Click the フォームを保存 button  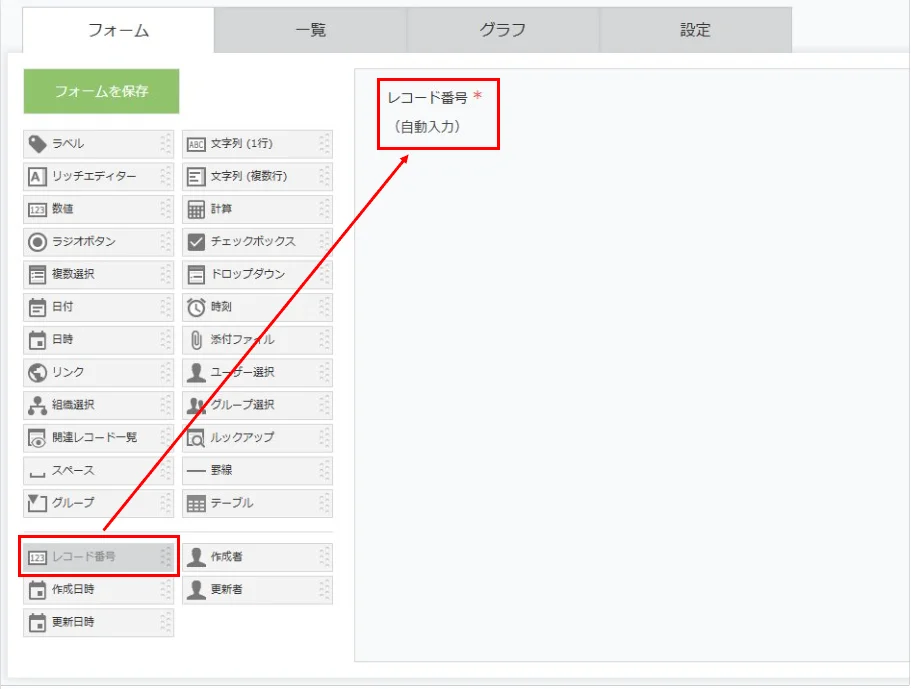pyautogui.click(x=101, y=91)
